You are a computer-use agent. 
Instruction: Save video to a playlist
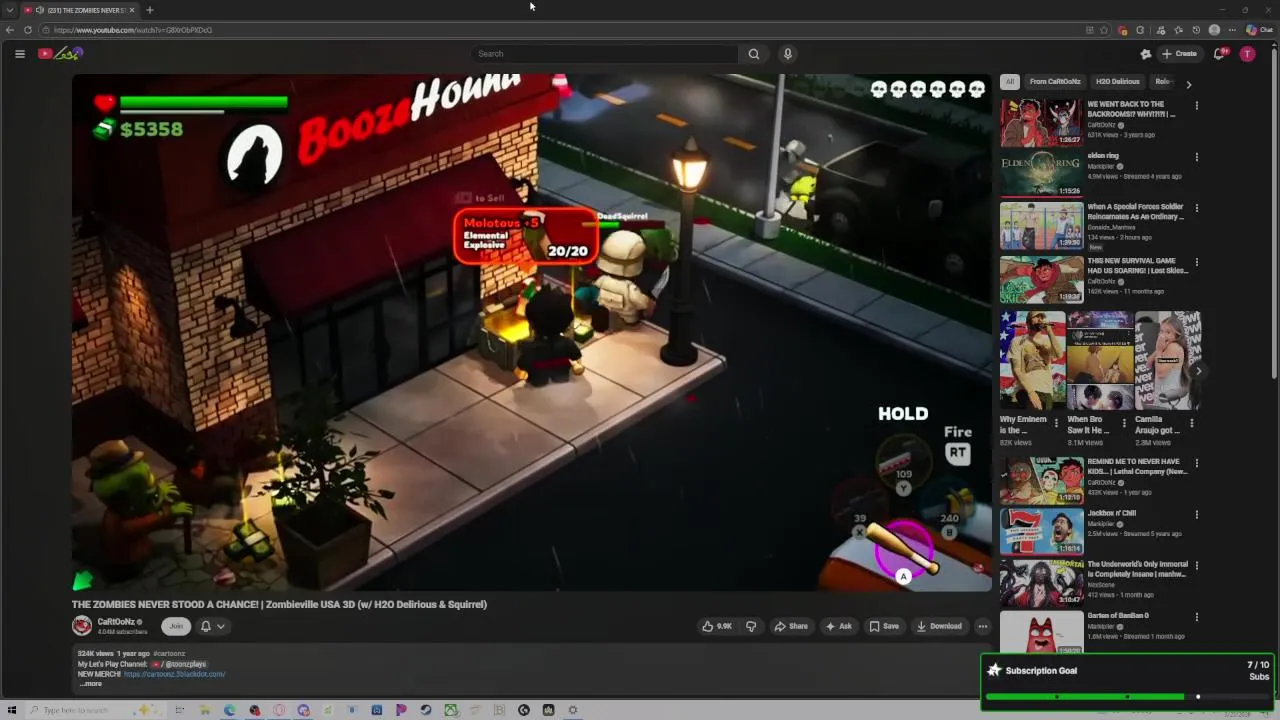[884, 626]
